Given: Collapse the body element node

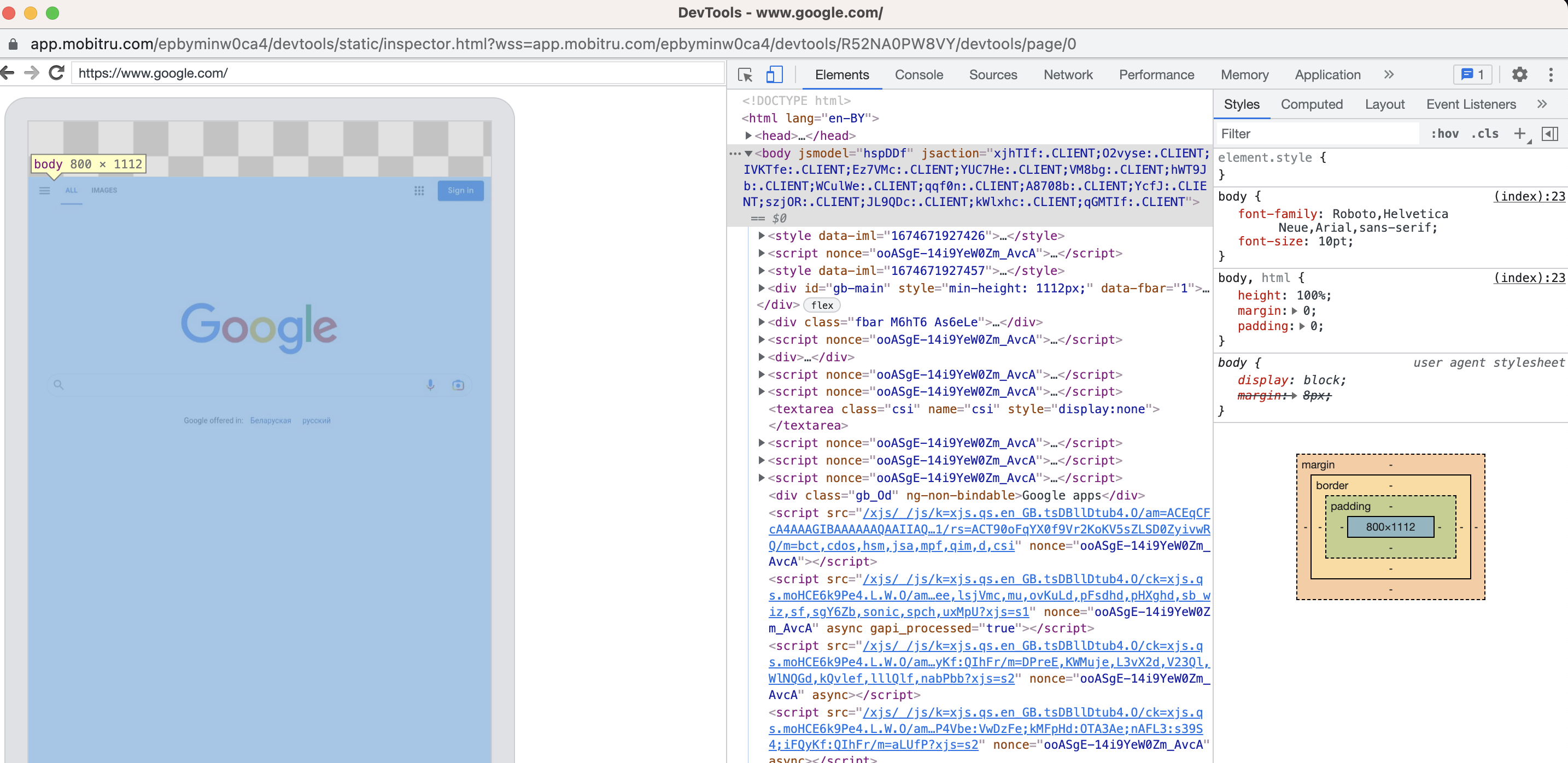Looking at the screenshot, I should click(x=748, y=154).
